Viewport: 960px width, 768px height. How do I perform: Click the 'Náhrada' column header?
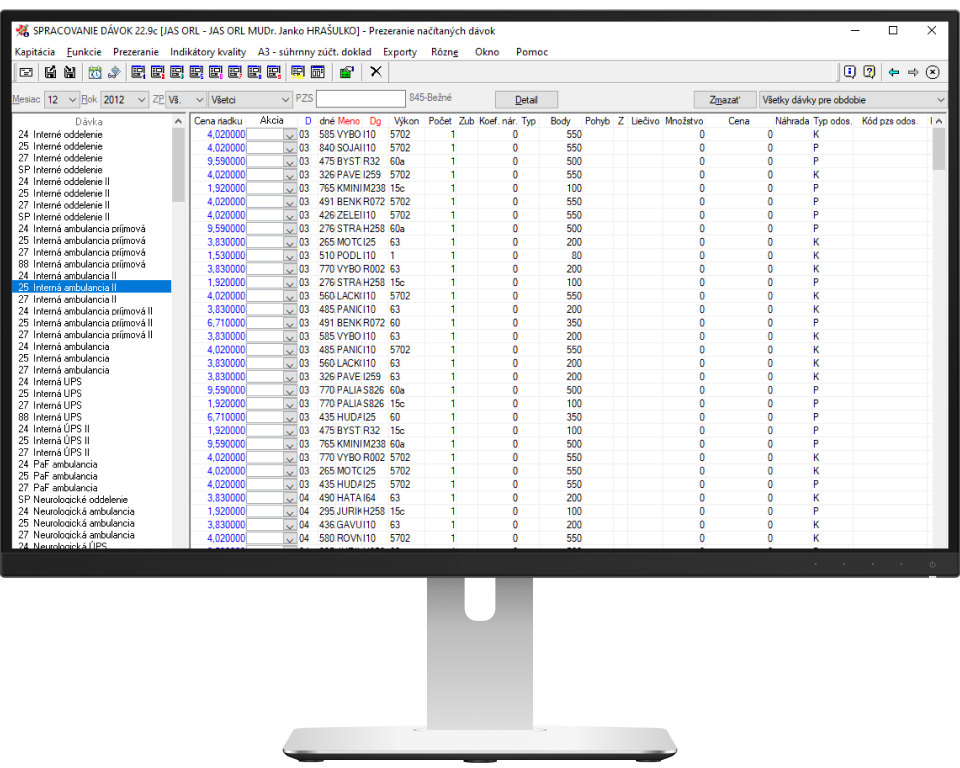tap(792, 121)
